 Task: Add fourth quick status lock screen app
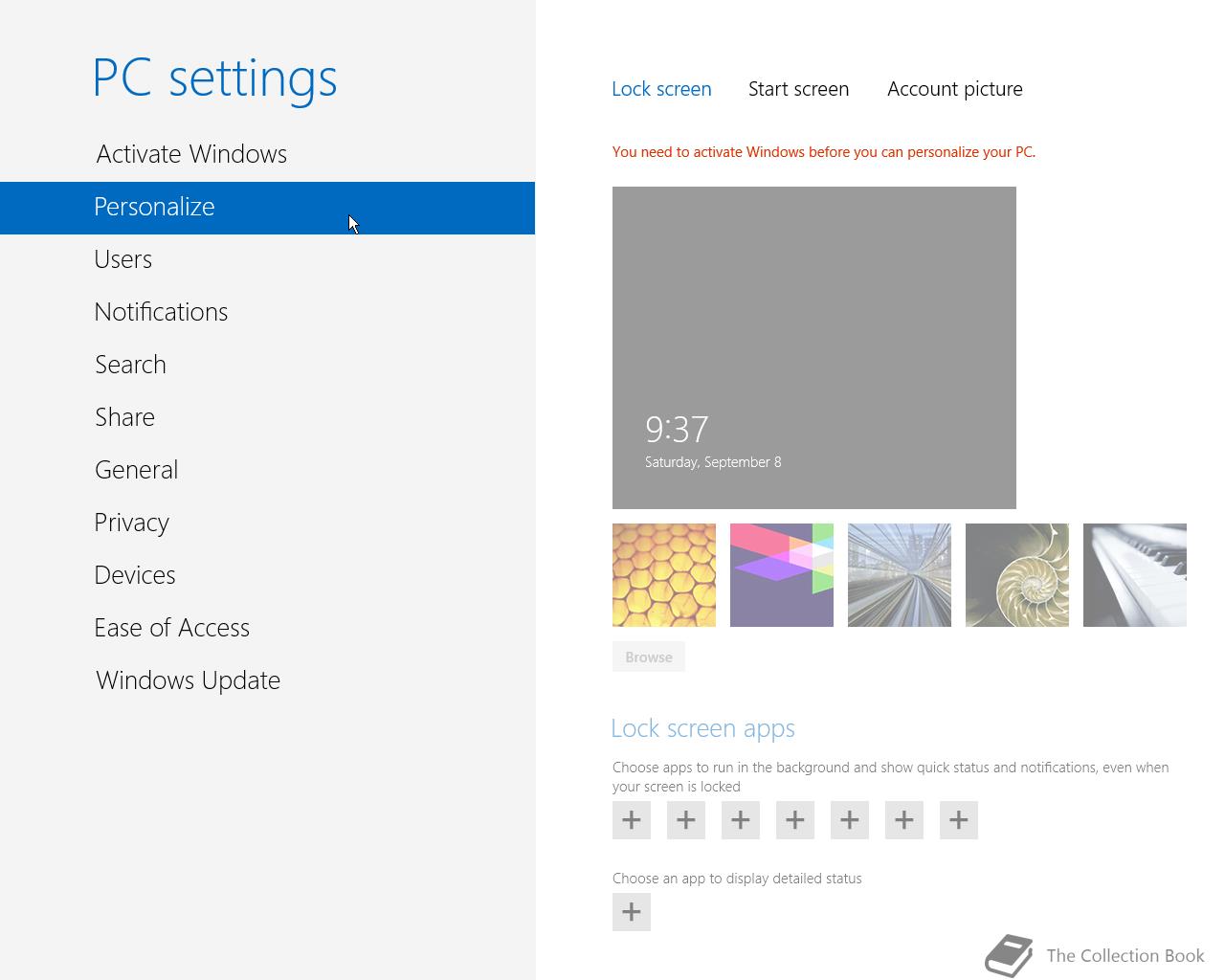click(x=795, y=820)
